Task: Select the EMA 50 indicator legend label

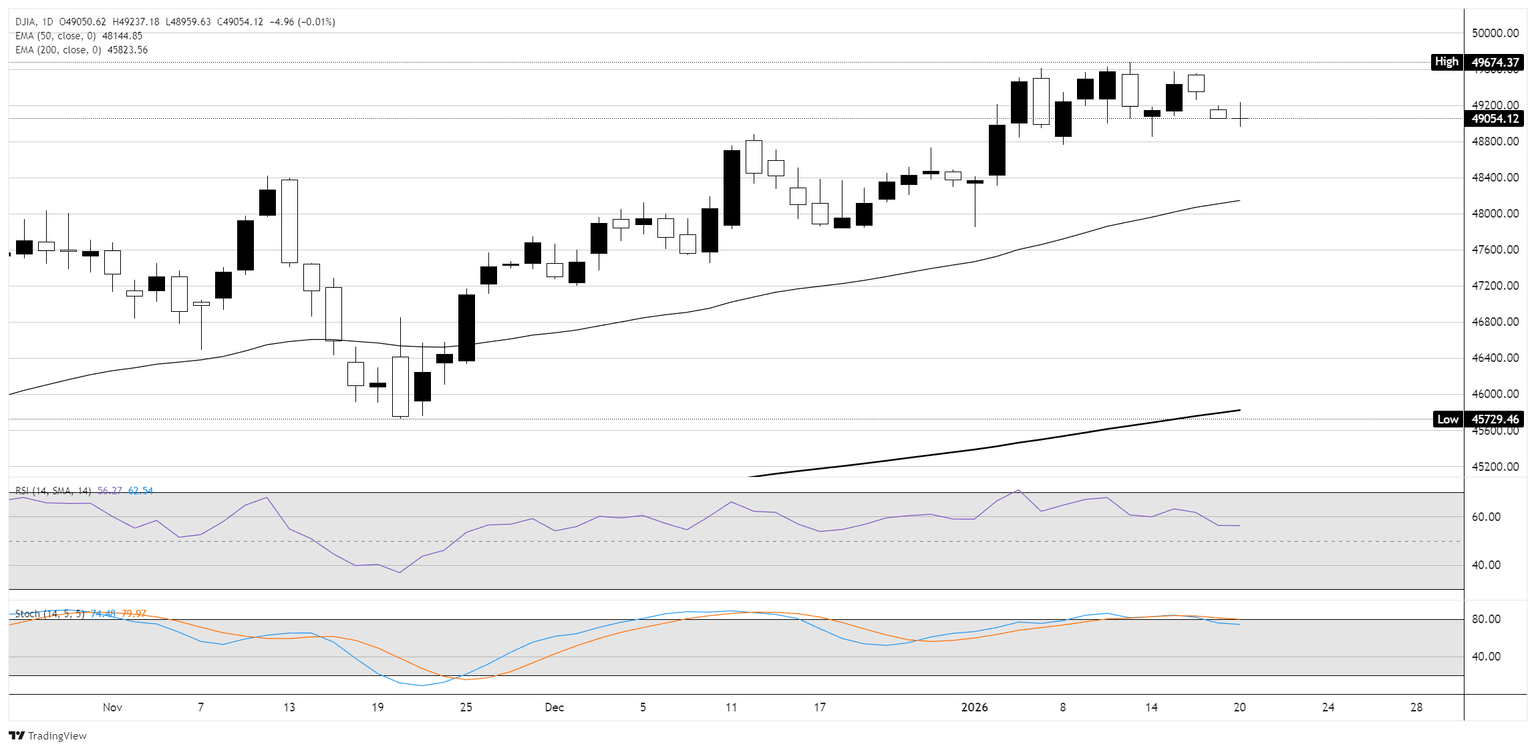Action: [50, 35]
